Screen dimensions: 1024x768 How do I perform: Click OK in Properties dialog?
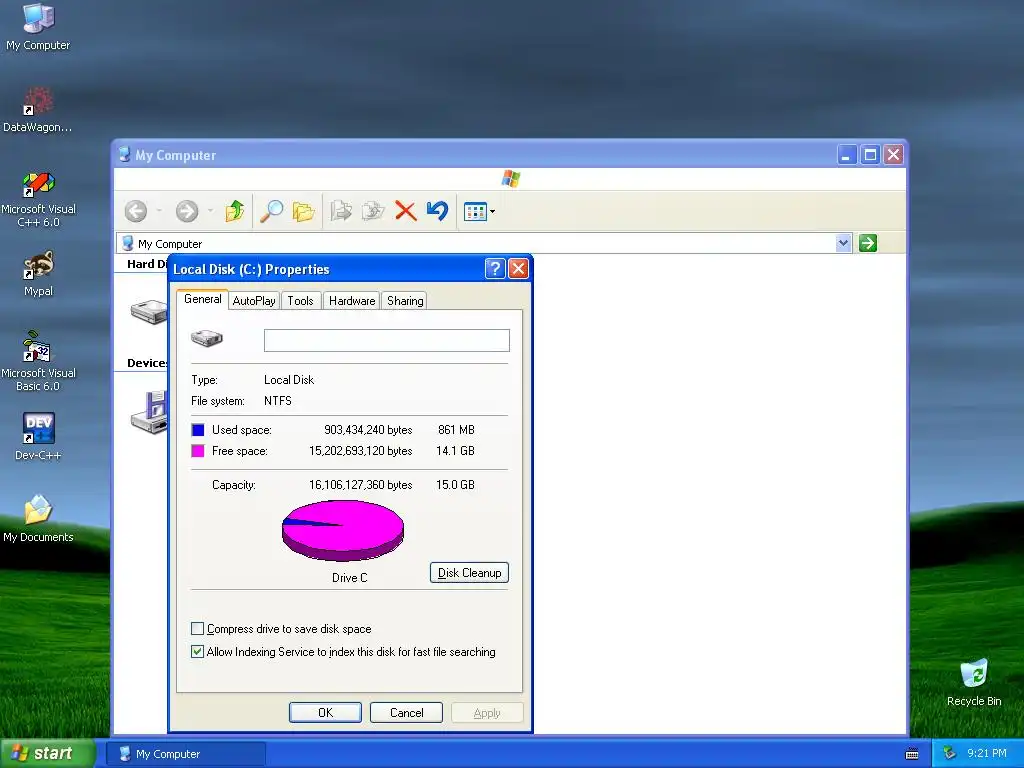pyautogui.click(x=325, y=712)
